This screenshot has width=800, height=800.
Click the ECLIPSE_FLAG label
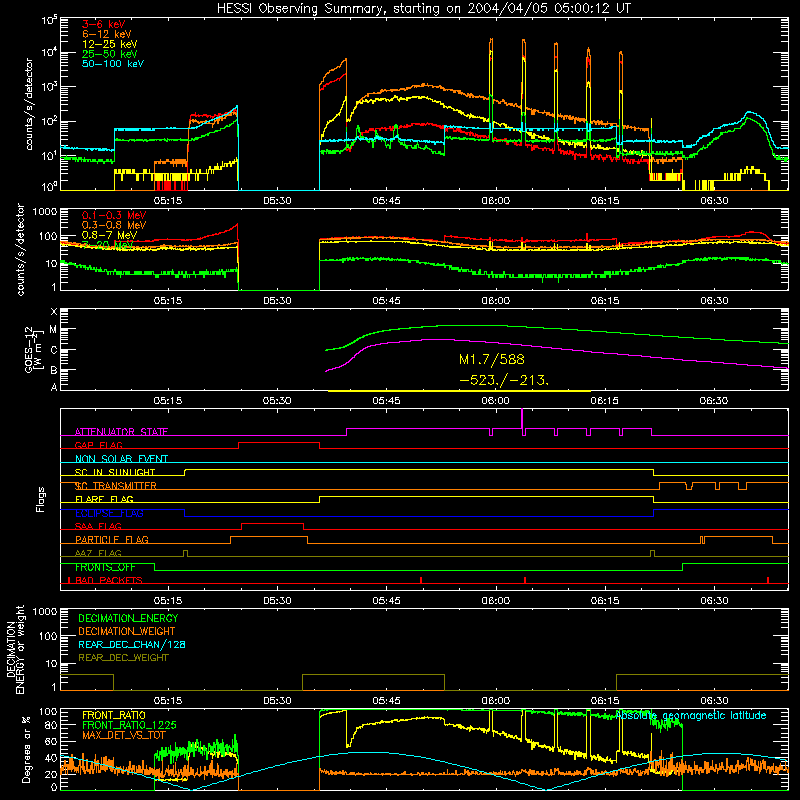tap(109, 513)
